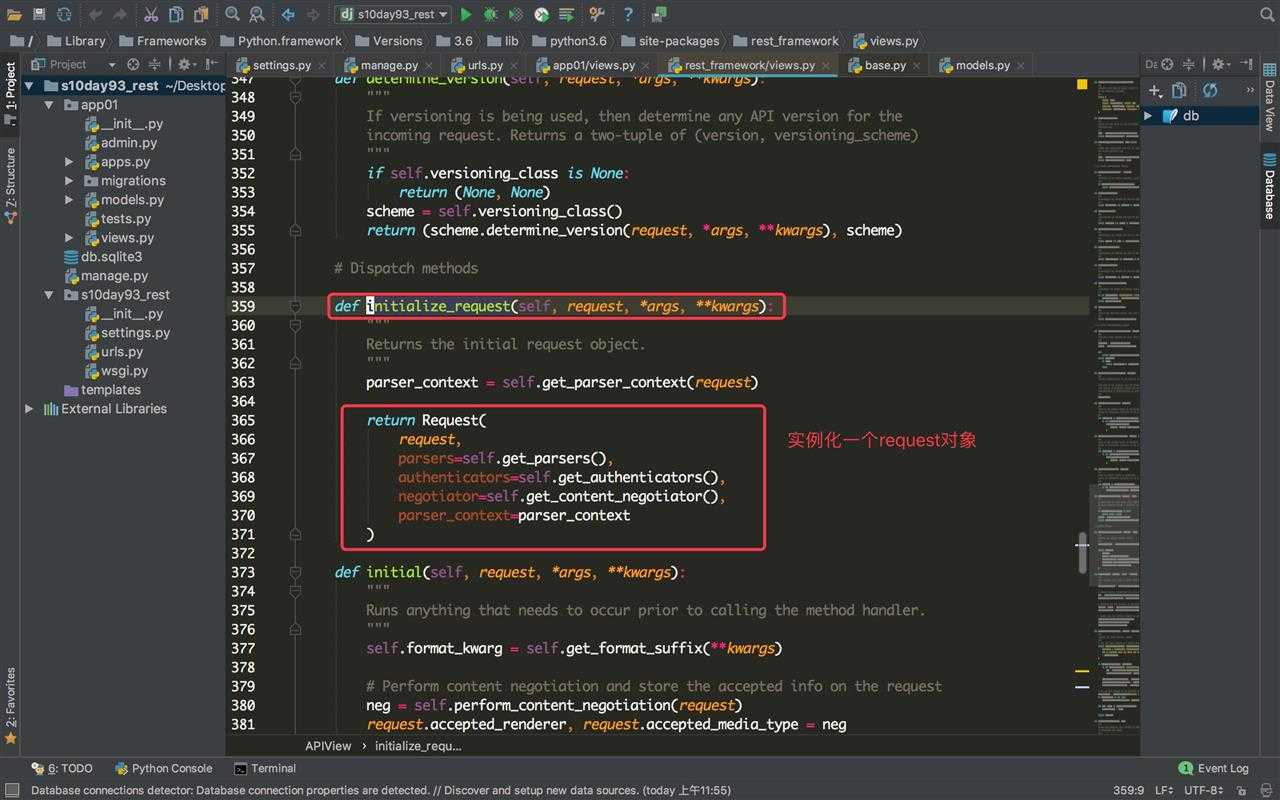The image size is (1280, 800).
Task: Navigate Back with the blue left arrow
Action: (288, 14)
